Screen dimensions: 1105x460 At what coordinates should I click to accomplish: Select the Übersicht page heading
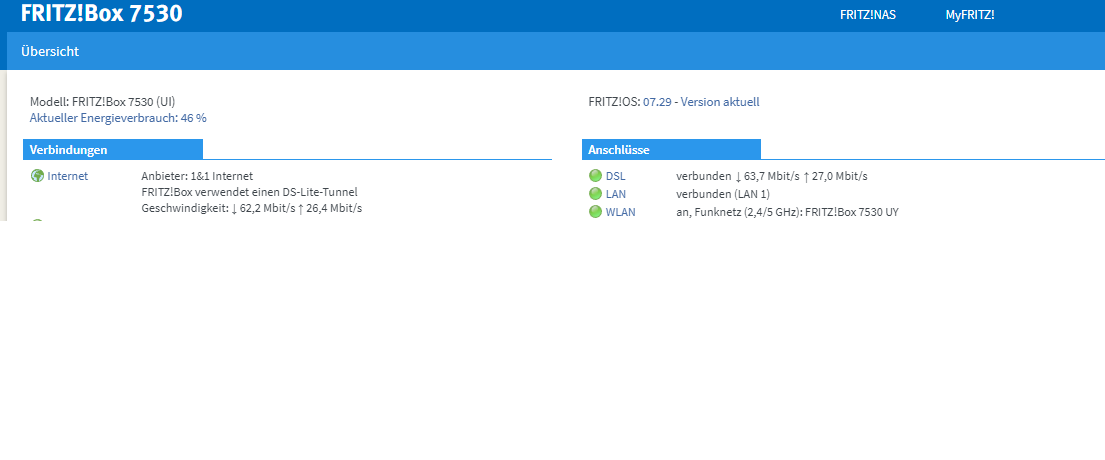click(50, 51)
